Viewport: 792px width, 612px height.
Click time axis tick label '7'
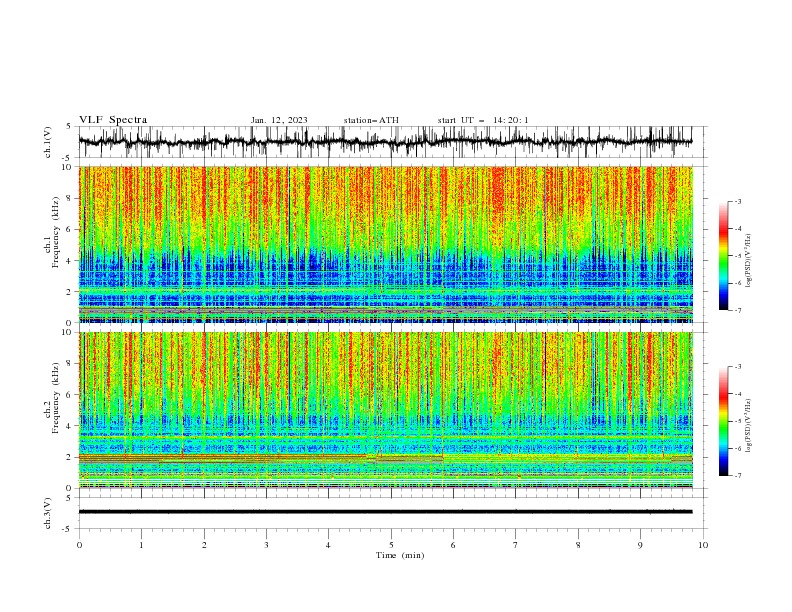516,545
